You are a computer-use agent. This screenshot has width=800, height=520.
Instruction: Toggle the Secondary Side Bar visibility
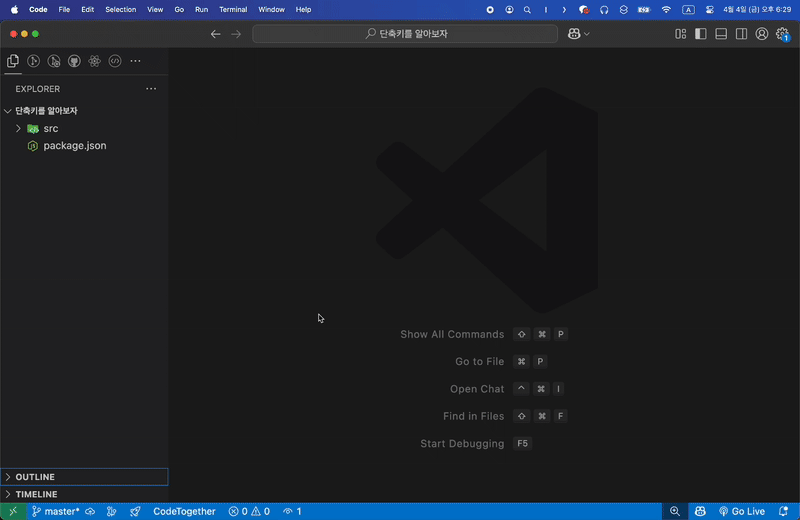point(741,34)
